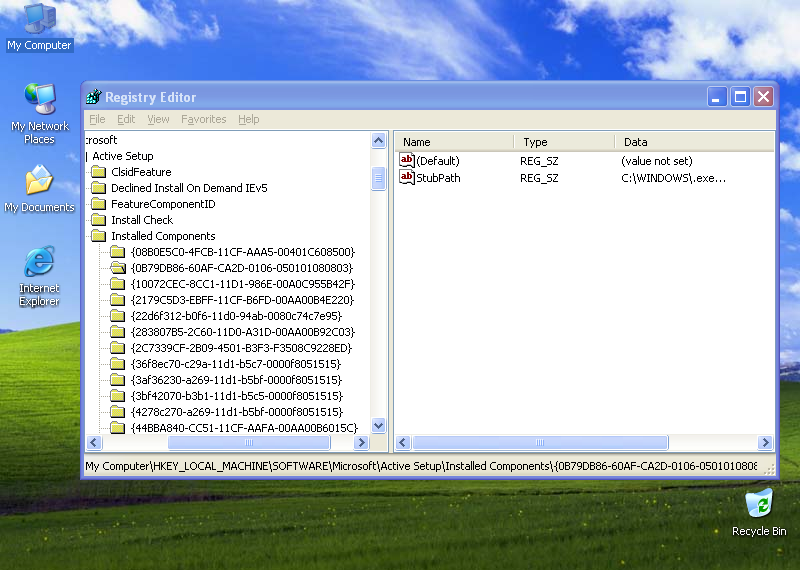Click the Declined Install On Demand IEv5 folder icon
This screenshot has height=570, width=800.
point(98,188)
